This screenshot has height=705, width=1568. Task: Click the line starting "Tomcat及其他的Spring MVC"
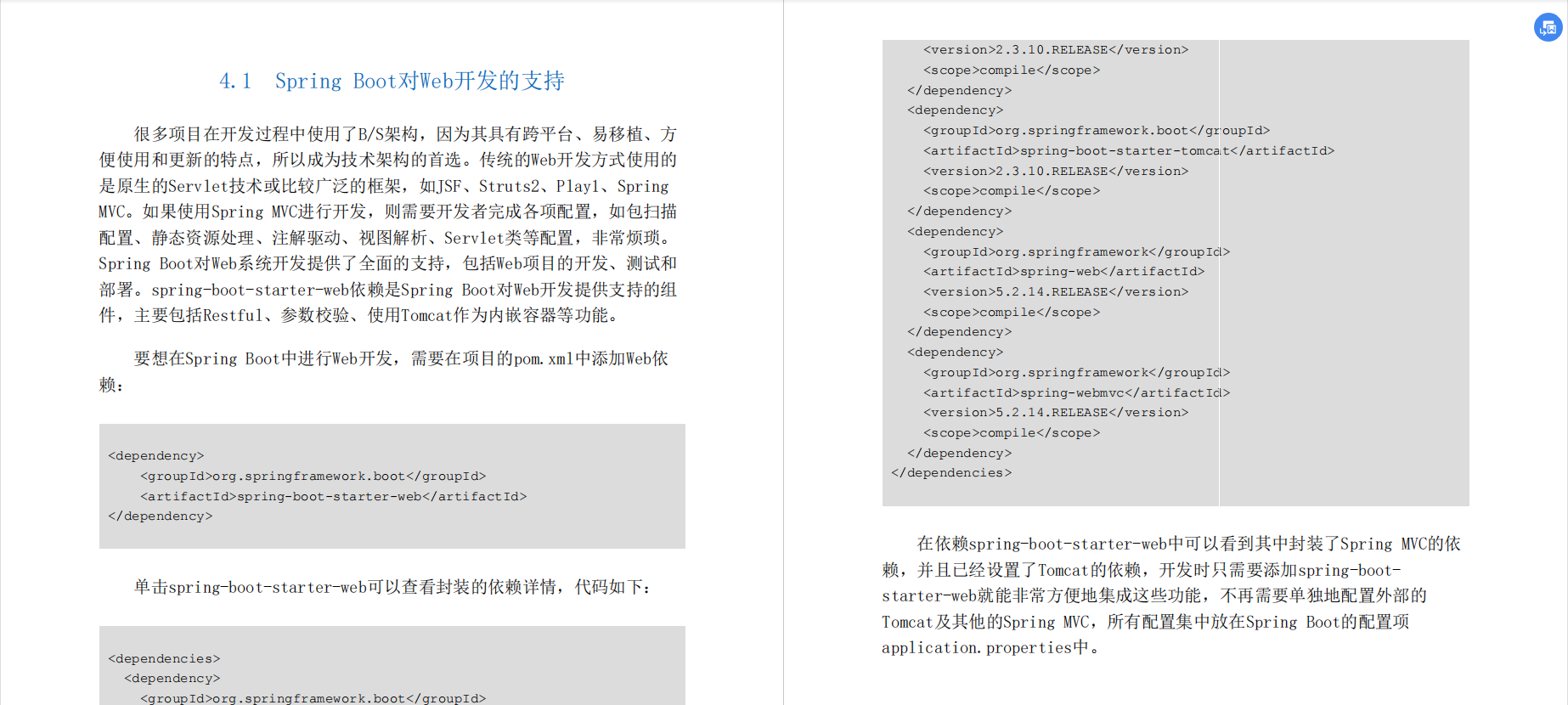(1146, 622)
